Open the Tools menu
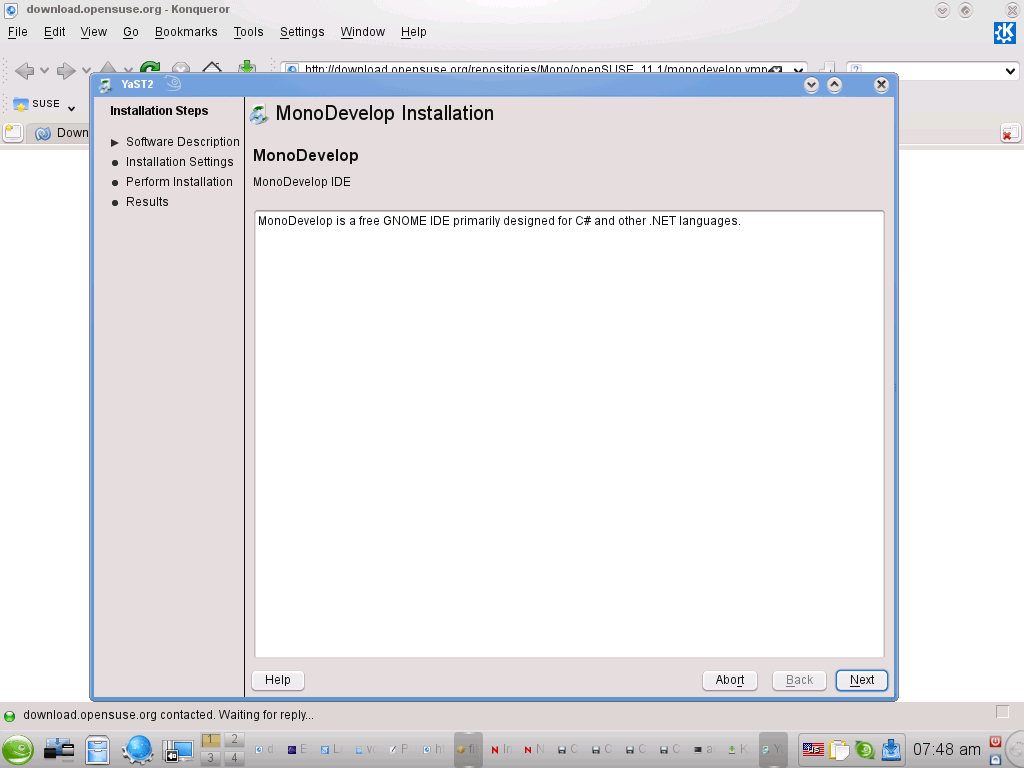The height and width of the screenshot is (768, 1024). (248, 32)
